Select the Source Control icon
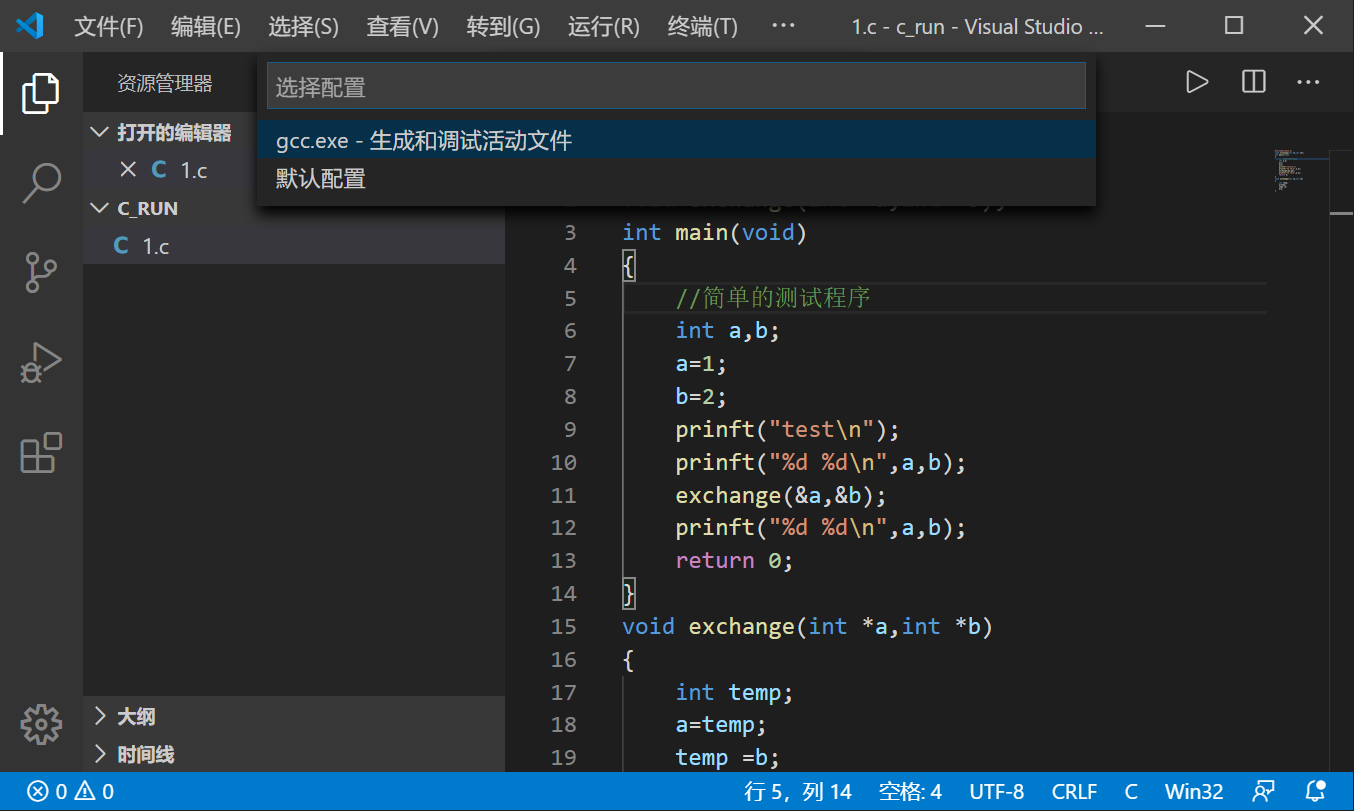 (x=40, y=272)
